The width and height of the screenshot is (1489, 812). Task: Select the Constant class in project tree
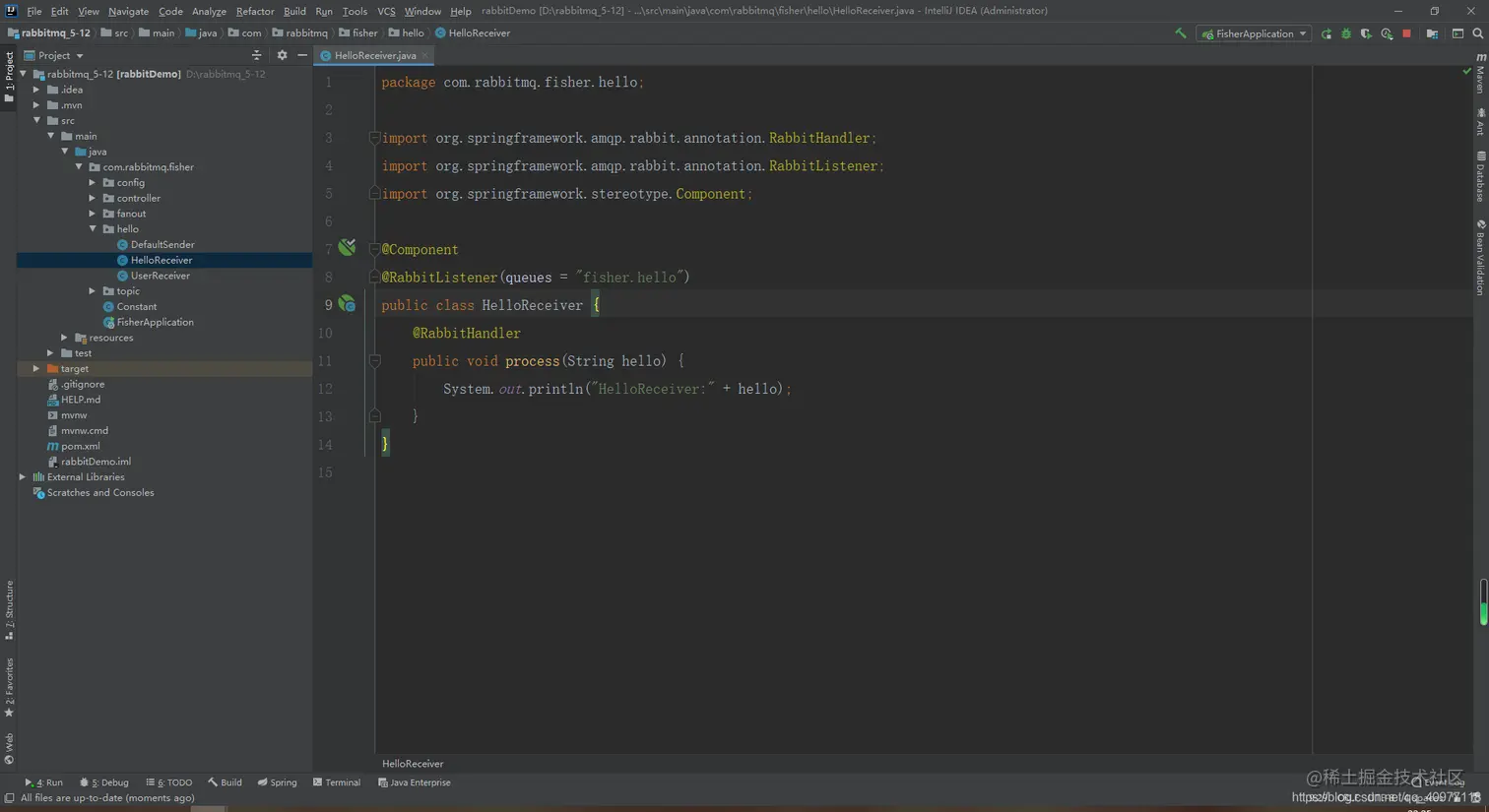click(136, 307)
